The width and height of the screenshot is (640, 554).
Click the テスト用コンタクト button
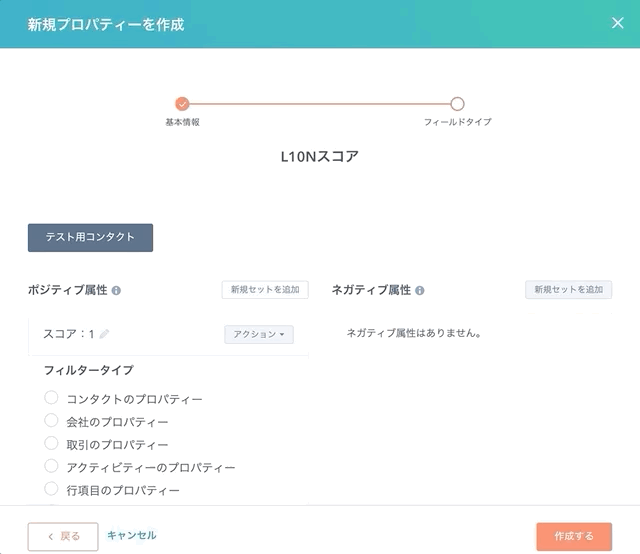90,238
